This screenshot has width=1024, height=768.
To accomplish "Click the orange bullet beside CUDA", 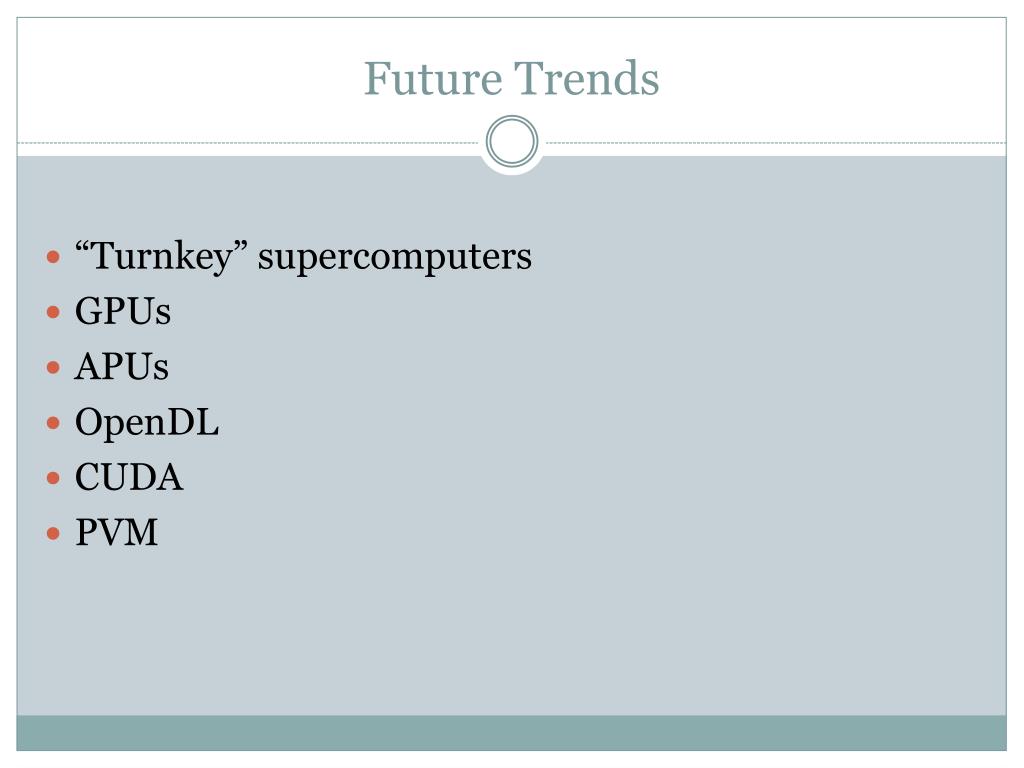I will coord(54,479).
